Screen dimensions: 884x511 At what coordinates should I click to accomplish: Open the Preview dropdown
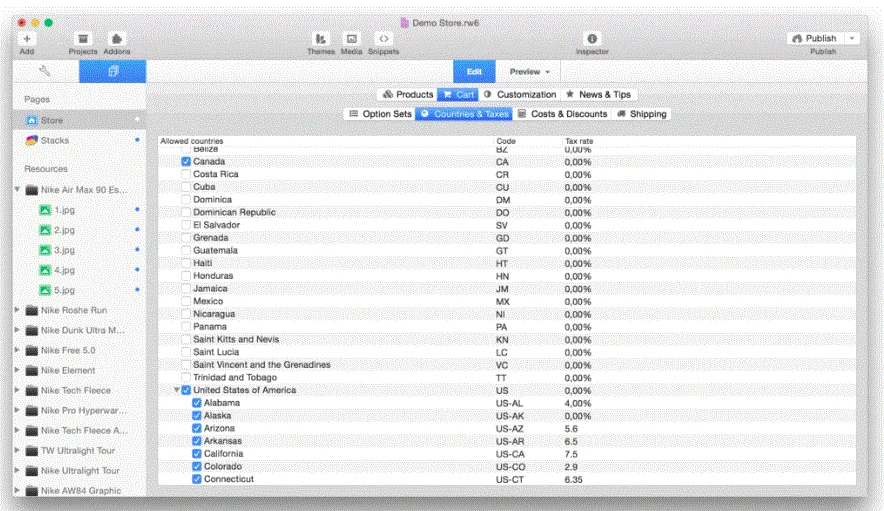(x=529, y=72)
